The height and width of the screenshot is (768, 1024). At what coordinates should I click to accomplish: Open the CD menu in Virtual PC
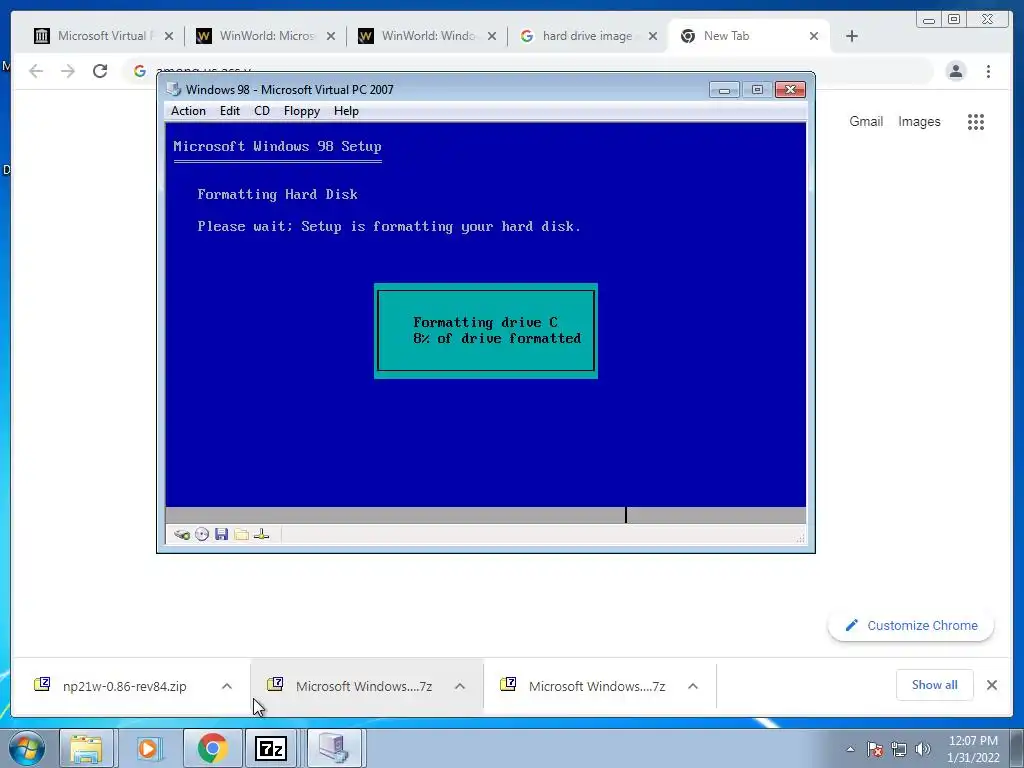click(x=262, y=111)
